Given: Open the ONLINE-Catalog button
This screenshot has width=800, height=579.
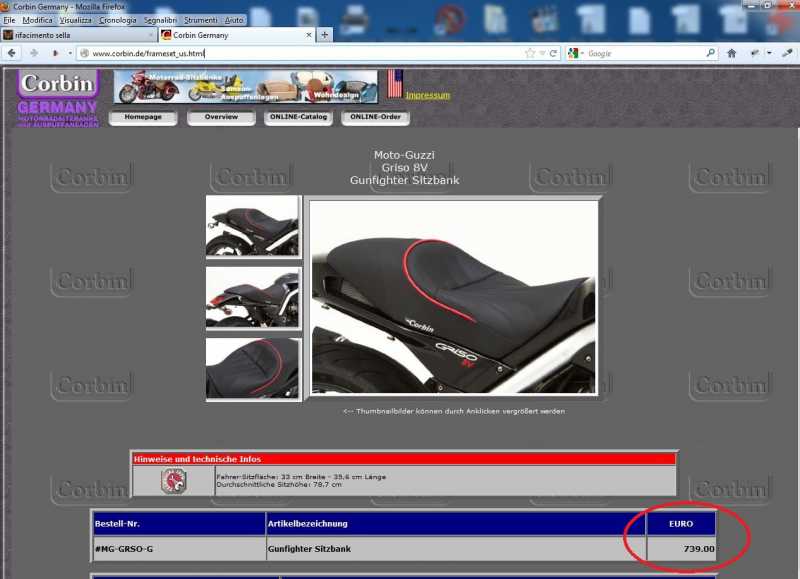Looking at the screenshot, I should coord(298,117).
